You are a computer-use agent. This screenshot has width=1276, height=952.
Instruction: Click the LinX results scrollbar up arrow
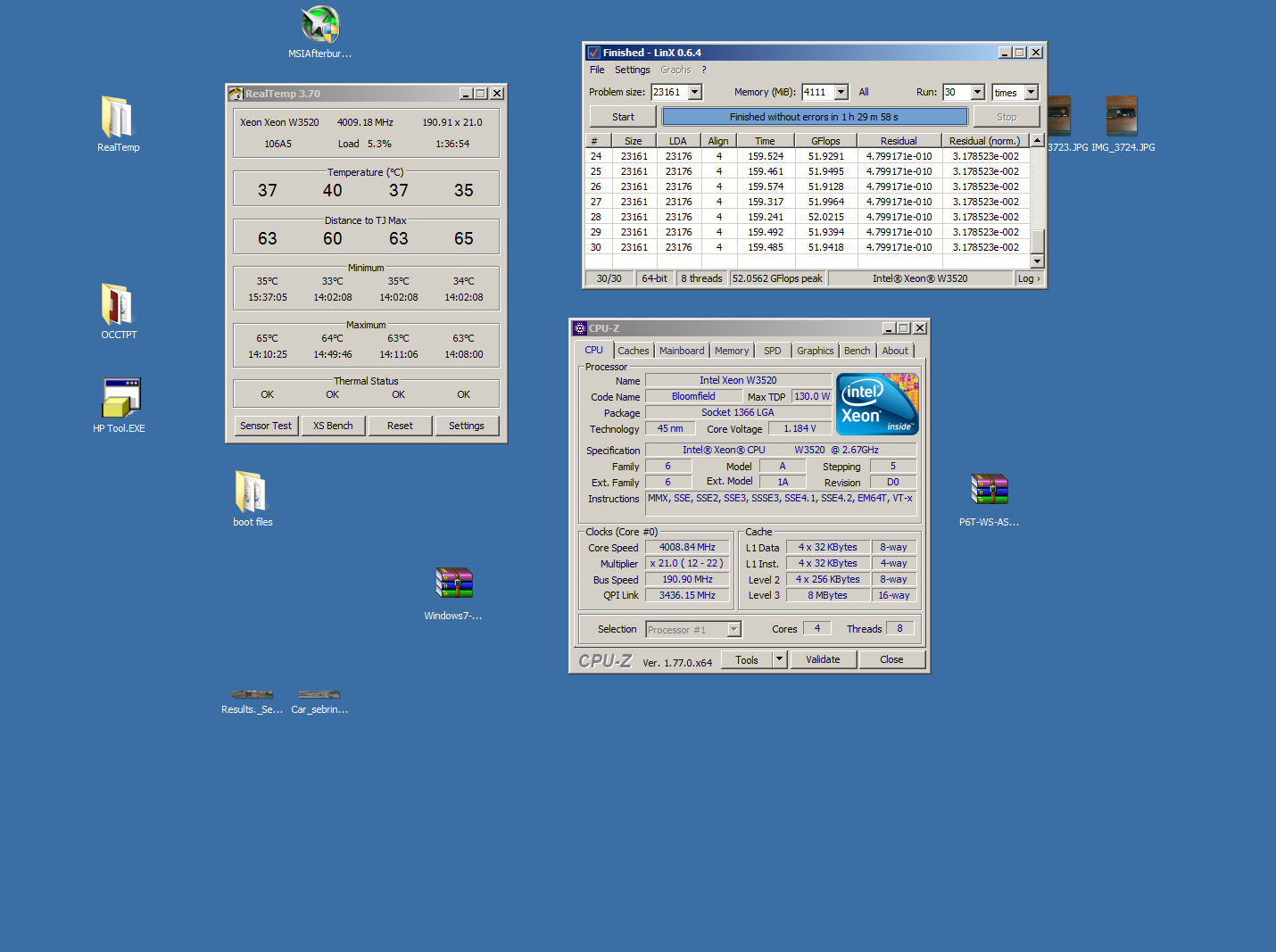(x=1037, y=140)
